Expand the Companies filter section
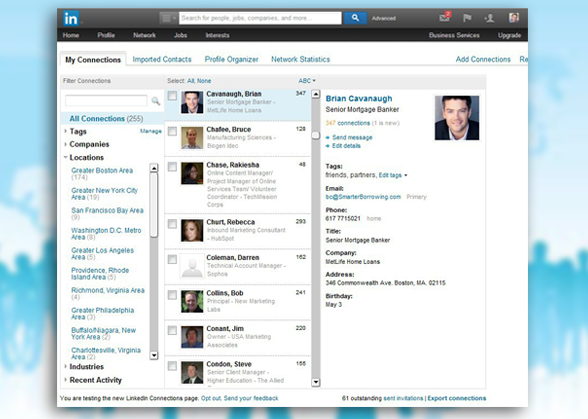The image size is (588, 419). (x=87, y=144)
